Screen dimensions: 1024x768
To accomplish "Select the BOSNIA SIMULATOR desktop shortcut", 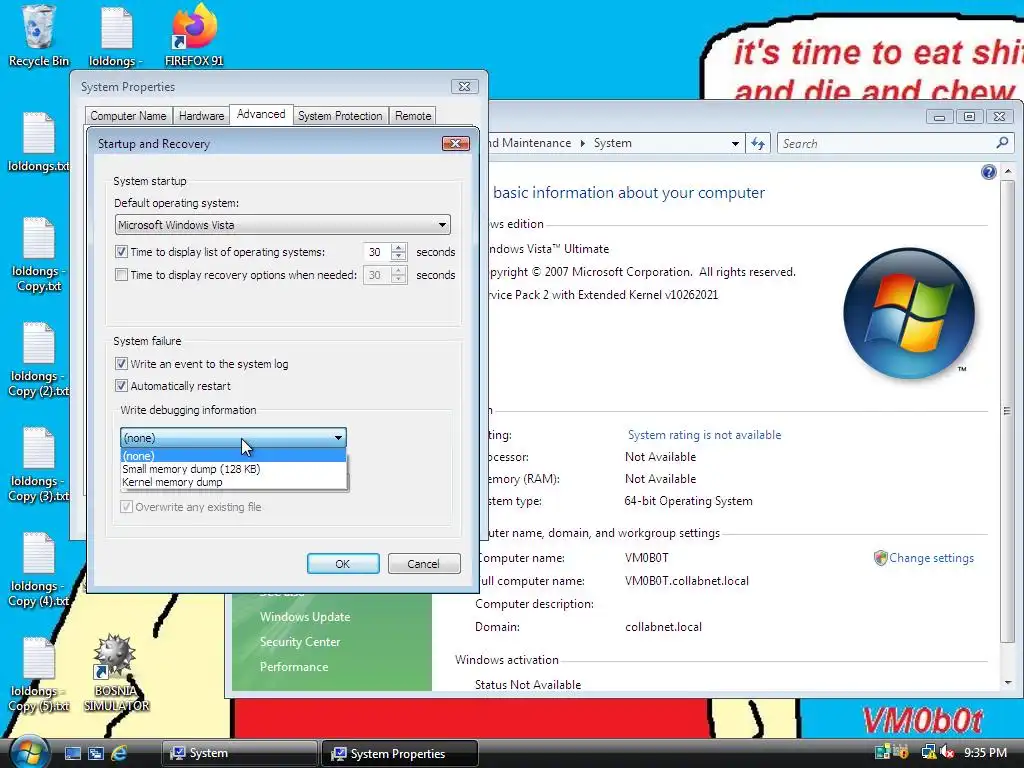I will click(x=116, y=673).
